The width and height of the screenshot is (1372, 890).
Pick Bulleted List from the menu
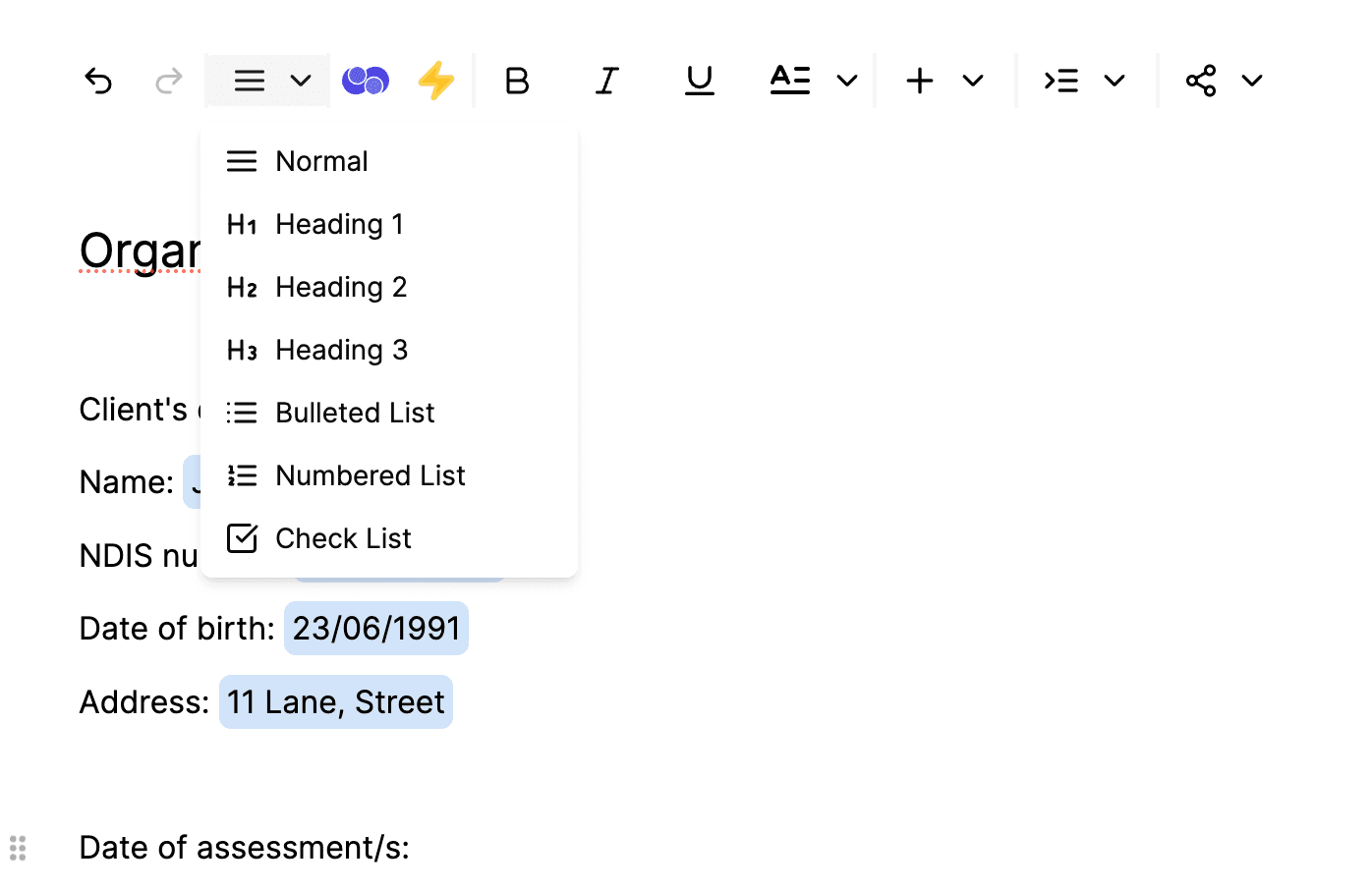354,413
